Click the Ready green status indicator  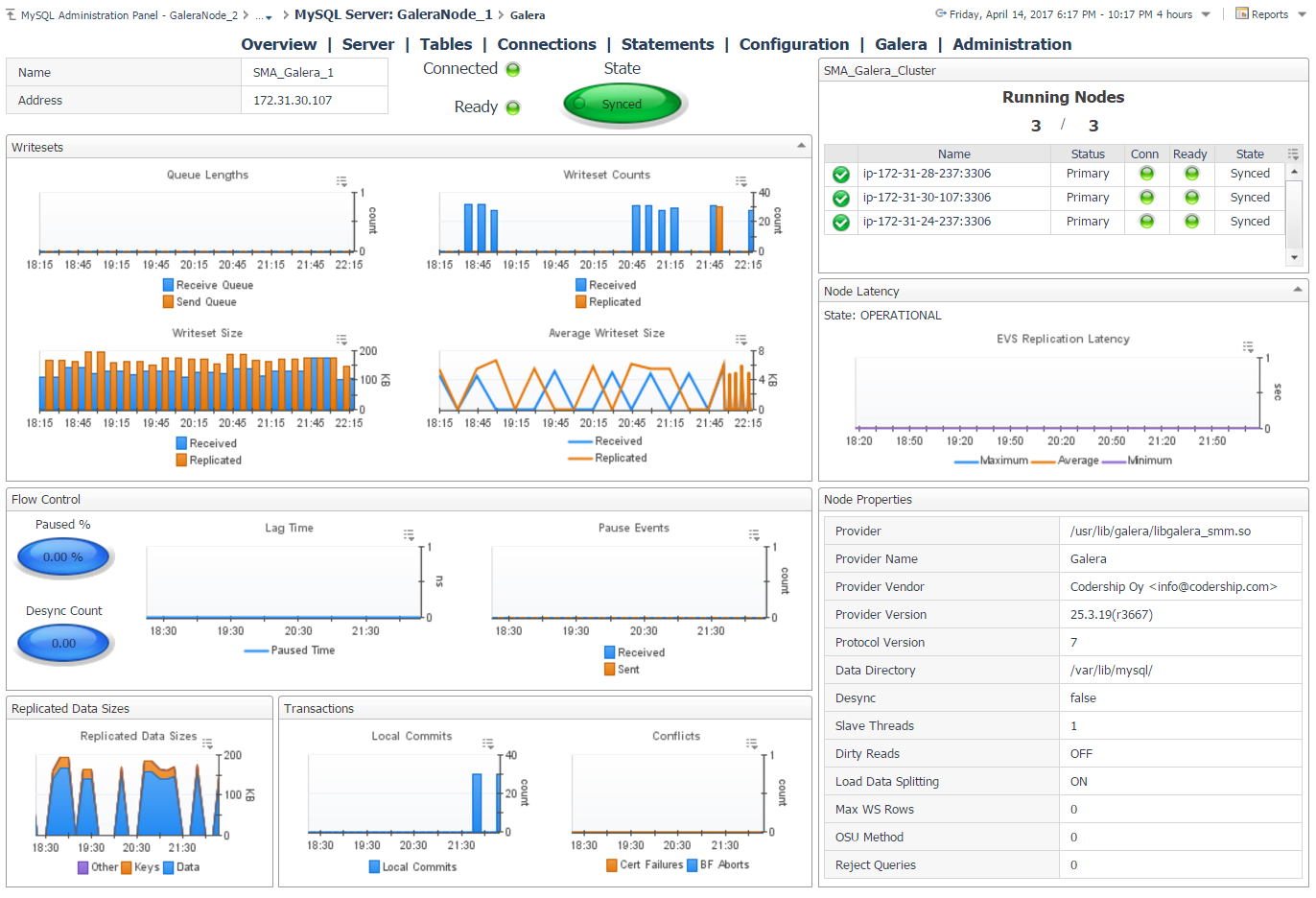pos(513,107)
